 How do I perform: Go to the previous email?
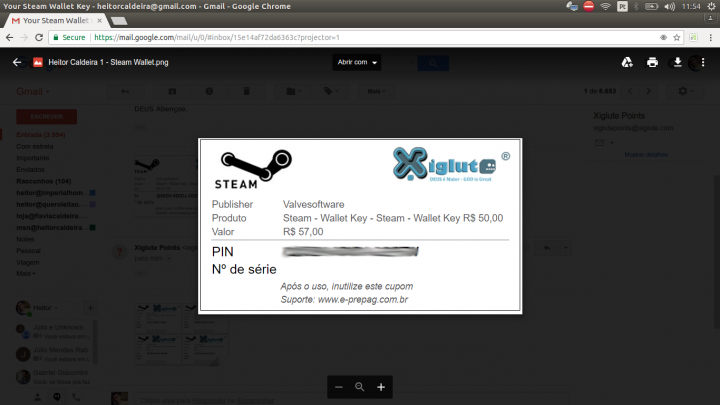point(630,91)
